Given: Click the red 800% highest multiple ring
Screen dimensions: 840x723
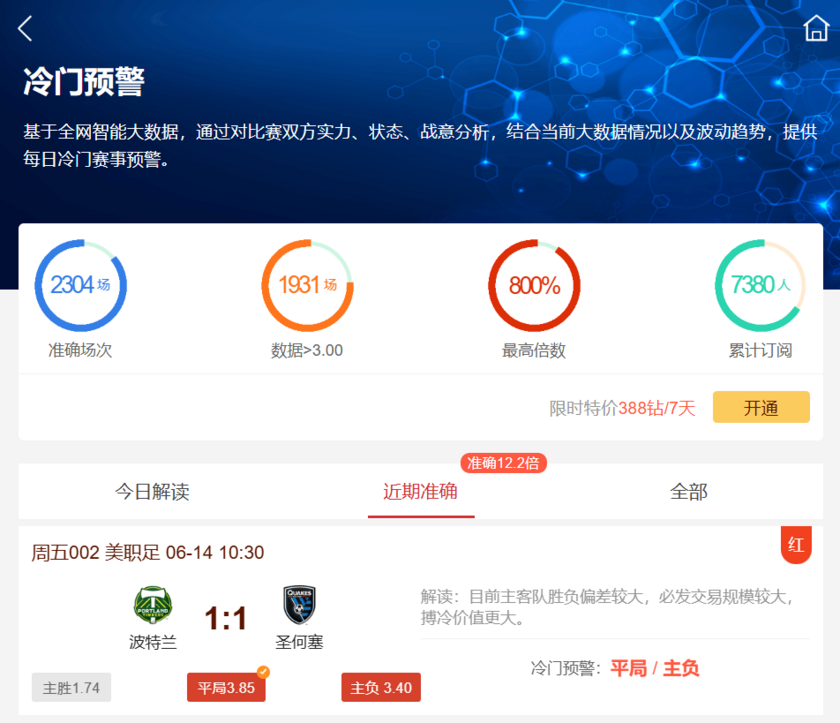Looking at the screenshot, I should click(x=534, y=285).
